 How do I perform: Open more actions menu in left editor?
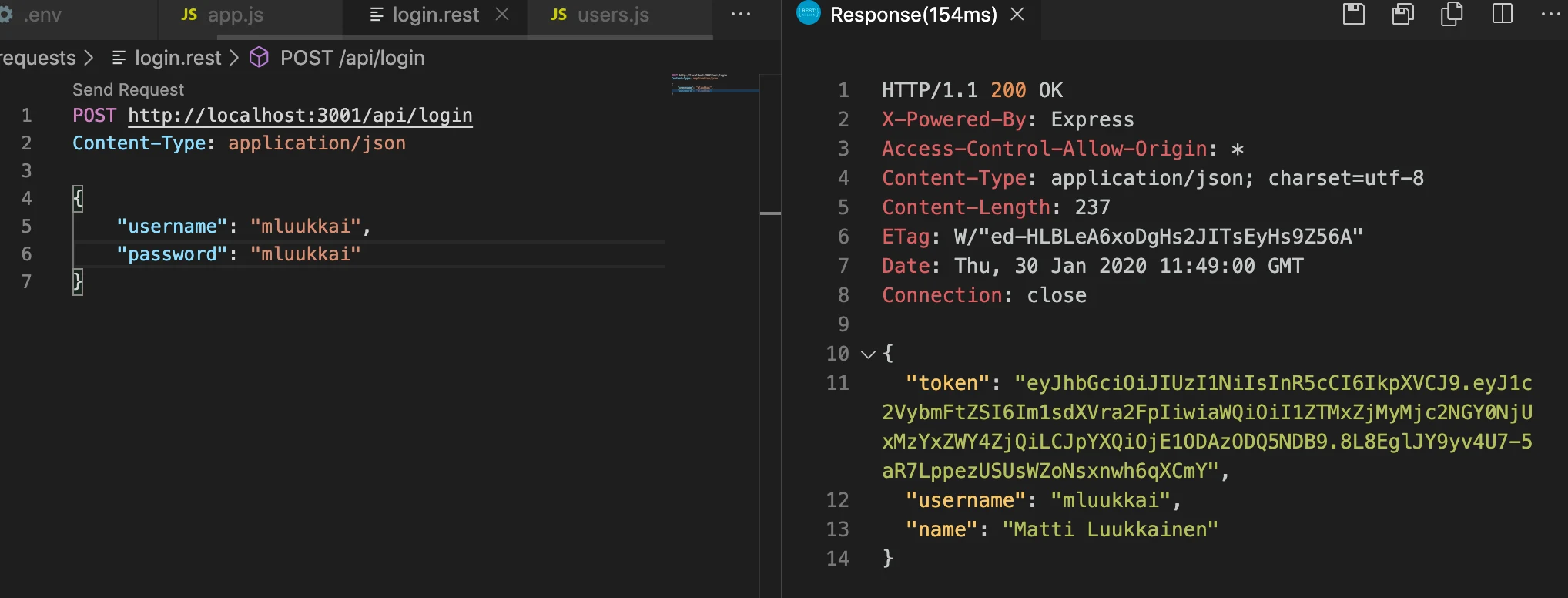[741, 15]
